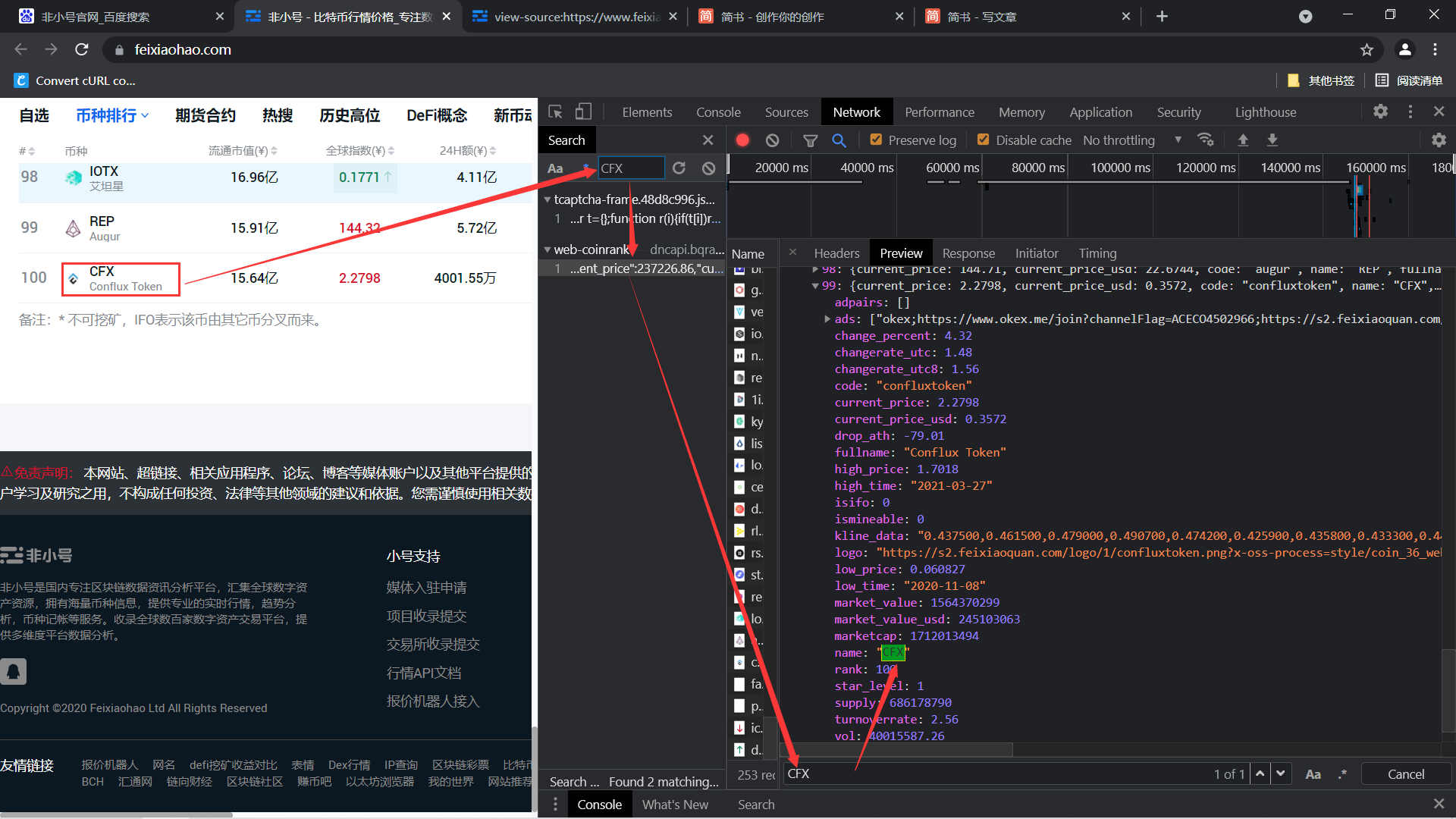Collapse item 99 in JSON preview
The image size is (1456, 819).
815,286
